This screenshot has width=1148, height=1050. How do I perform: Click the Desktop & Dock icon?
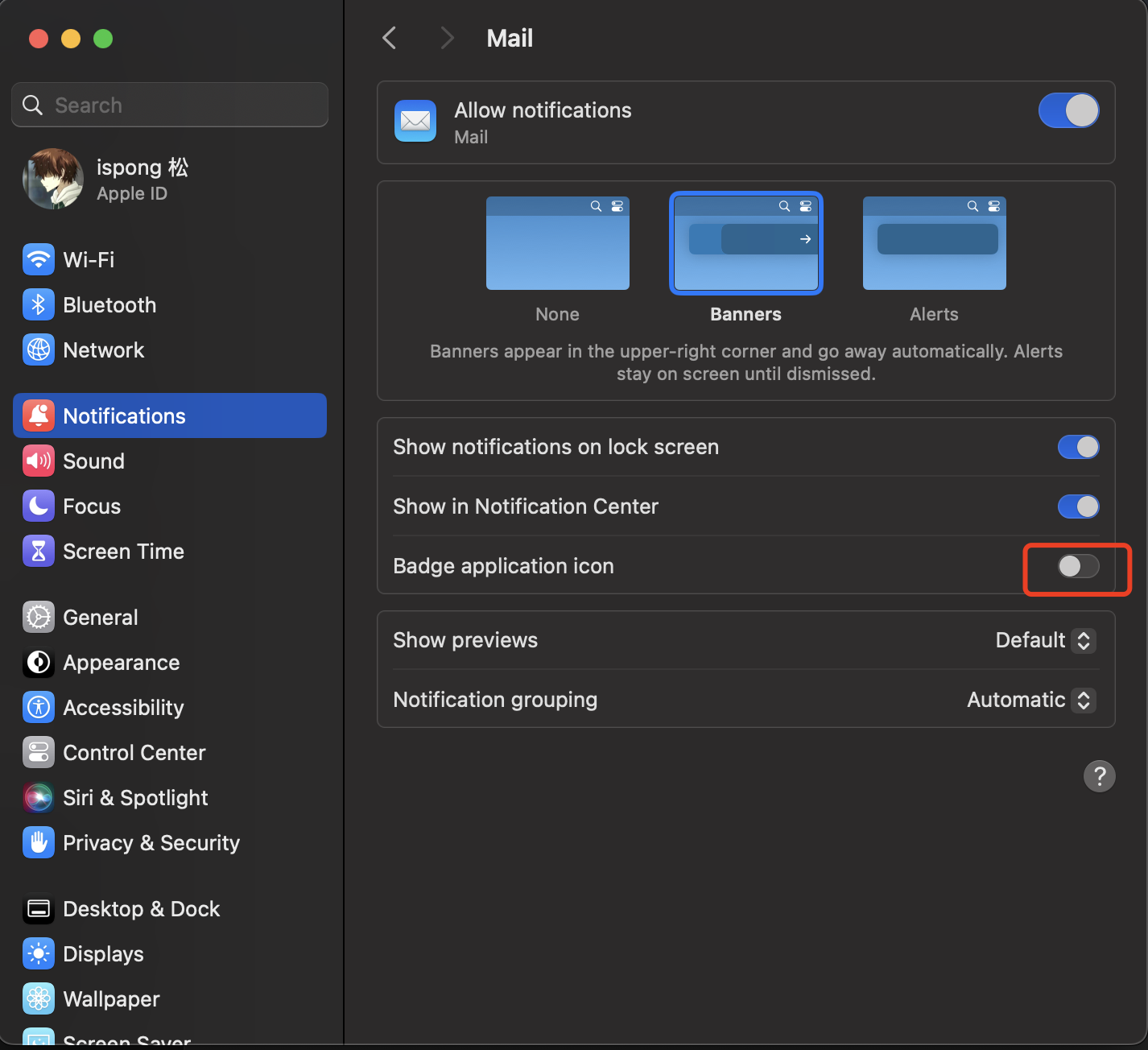(x=39, y=908)
